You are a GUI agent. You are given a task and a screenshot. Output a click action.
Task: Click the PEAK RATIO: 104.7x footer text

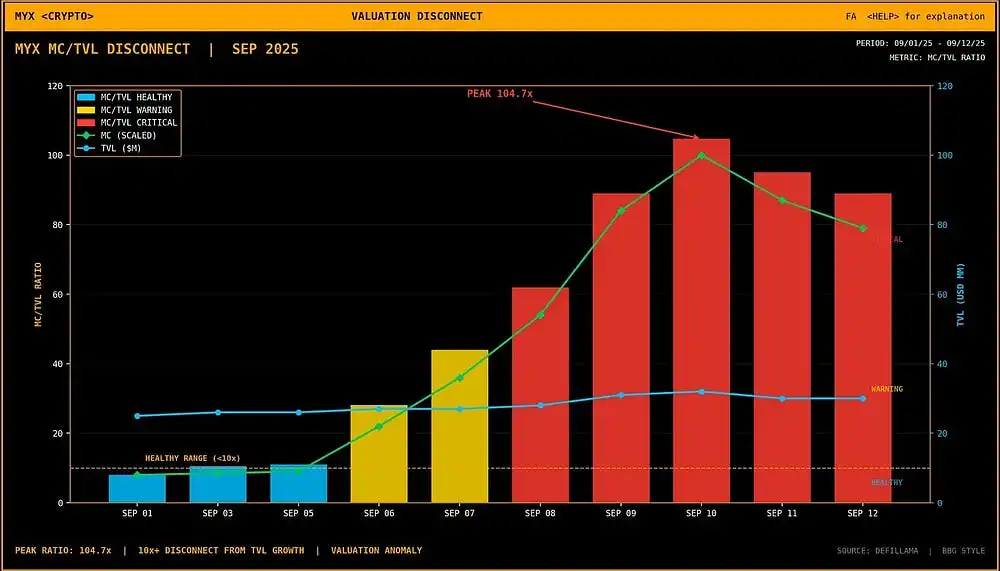click(x=63, y=550)
